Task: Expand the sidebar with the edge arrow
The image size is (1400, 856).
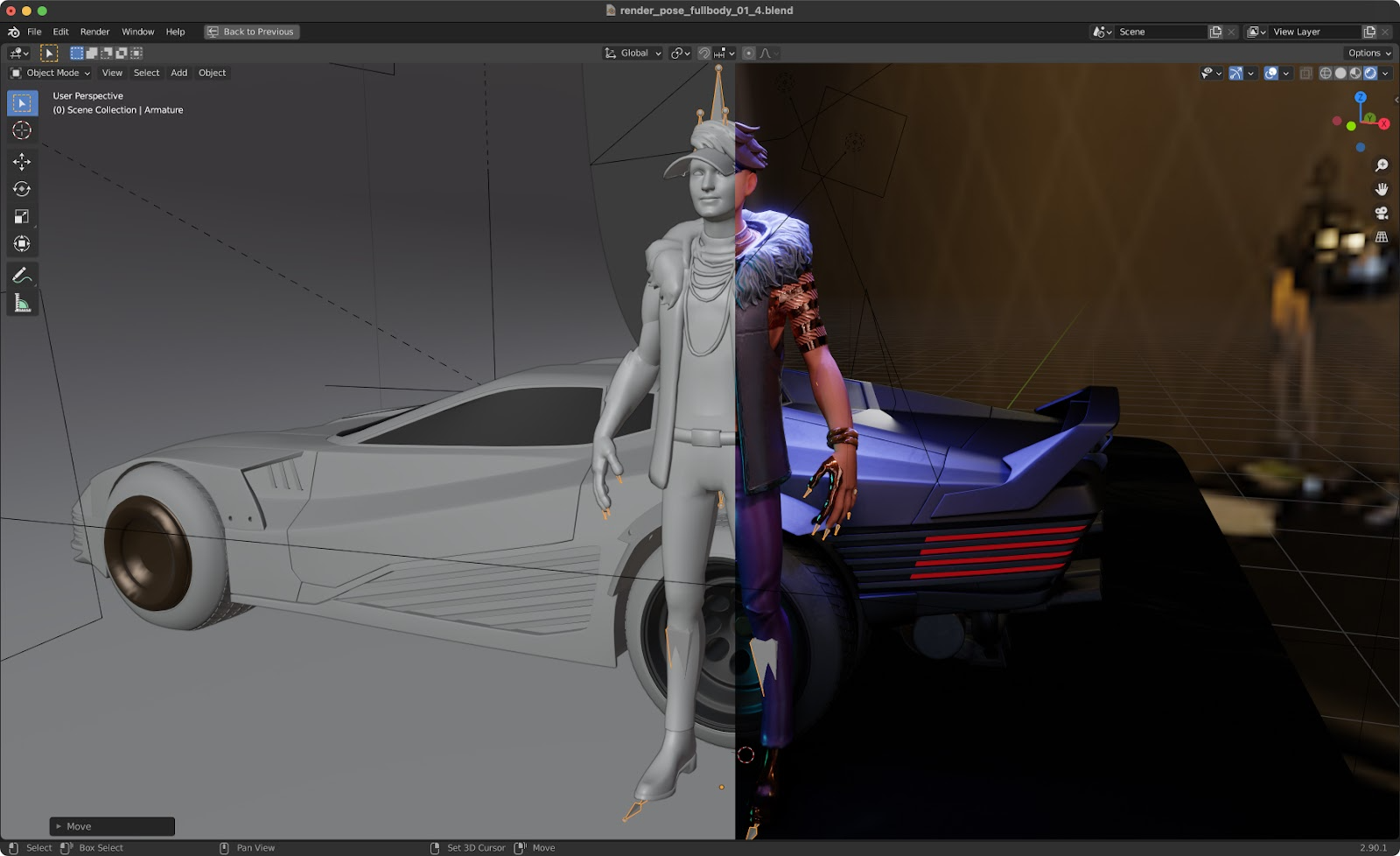Action: pos(1396,99)
